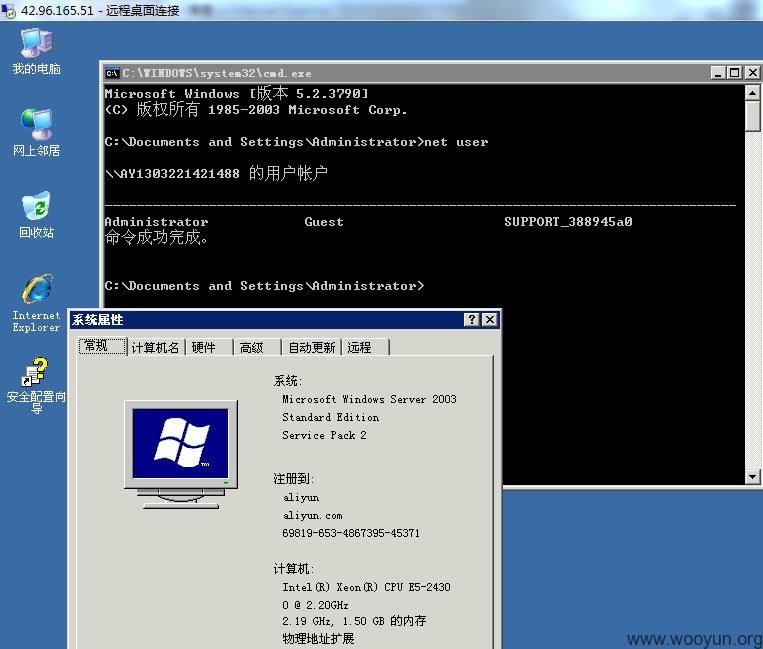This screenshot has width=763, height=649.
Task: Click the last command prompt line
Action: [x=264, y=286]
